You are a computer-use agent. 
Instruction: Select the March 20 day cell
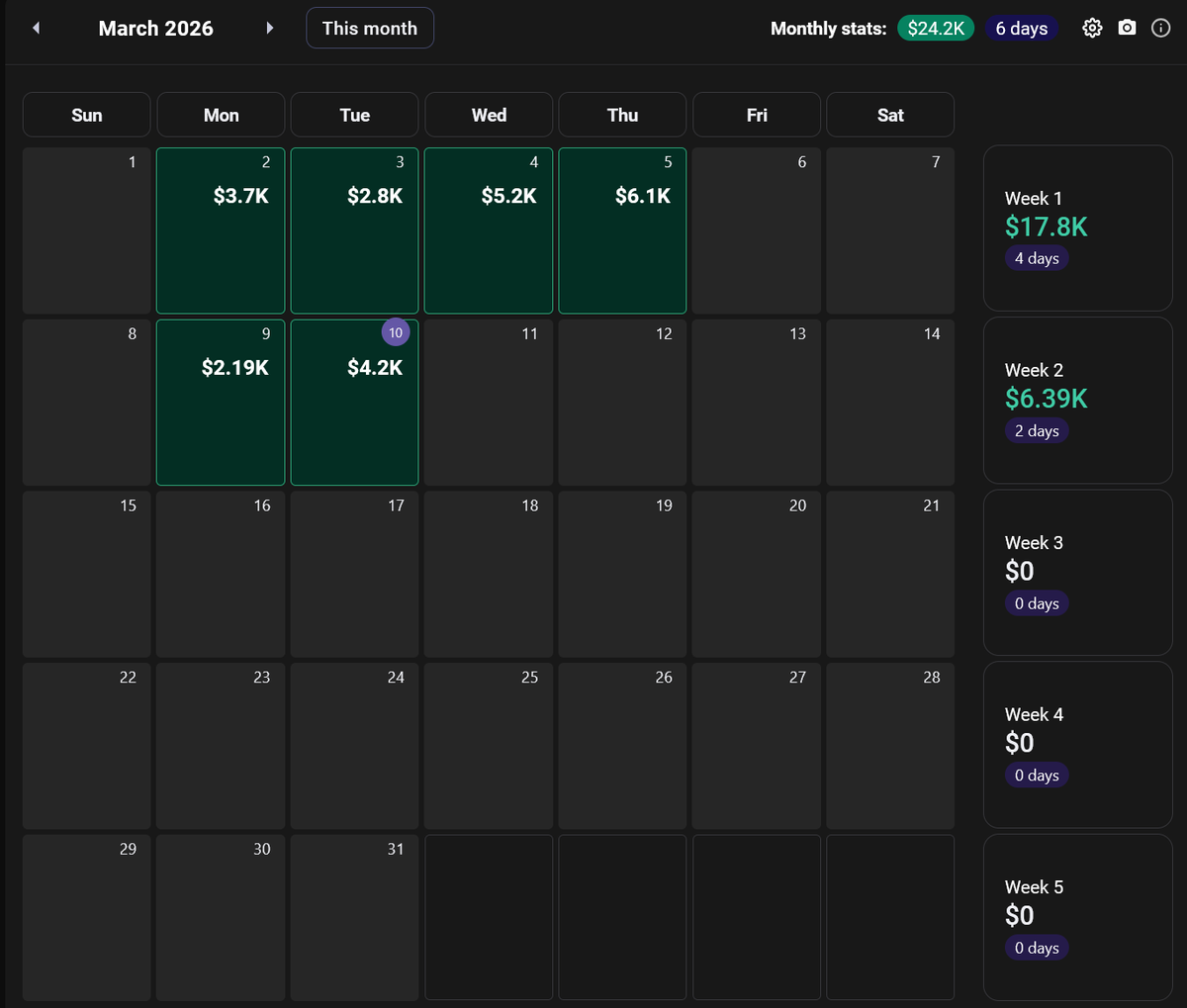point(757,574)
